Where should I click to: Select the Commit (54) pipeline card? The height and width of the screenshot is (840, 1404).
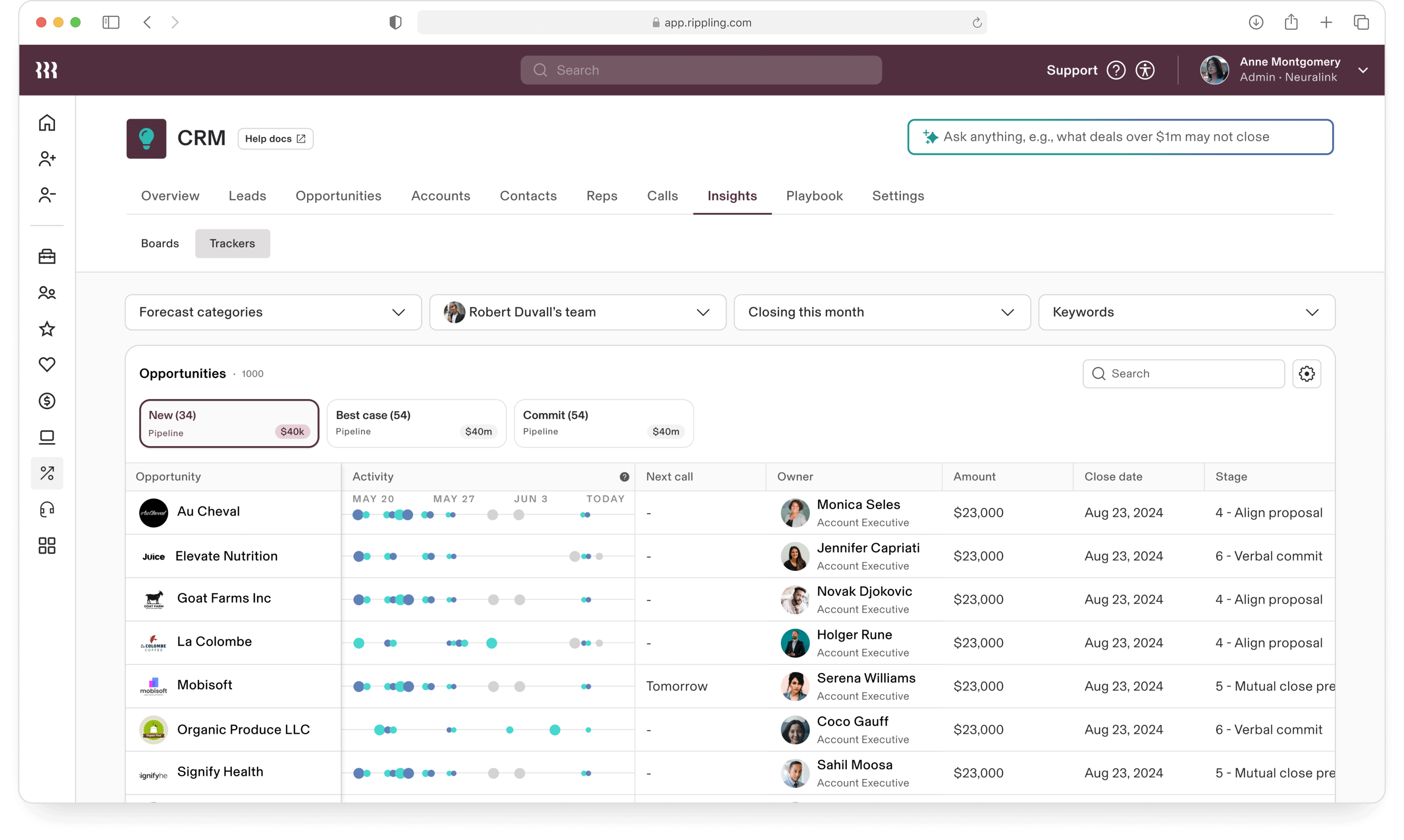pyautogui.click(x=604, y=423)
